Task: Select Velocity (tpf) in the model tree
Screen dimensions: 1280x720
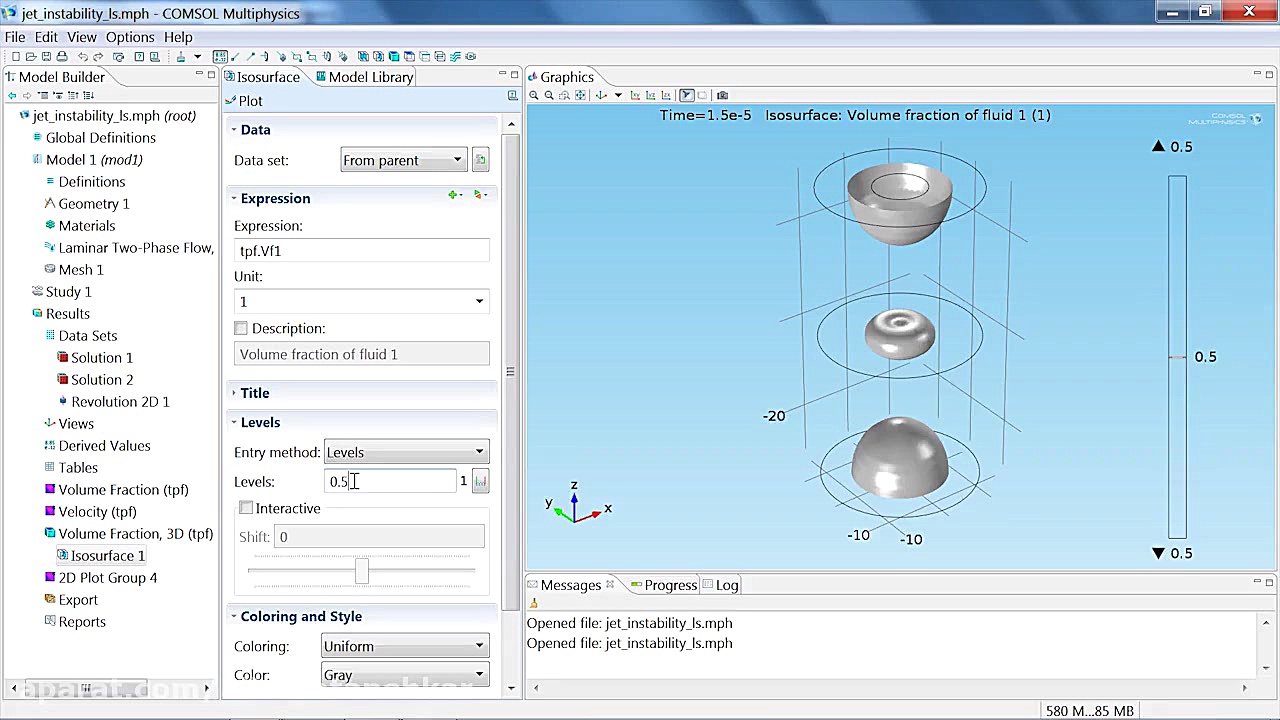Action: pos(97,512)
